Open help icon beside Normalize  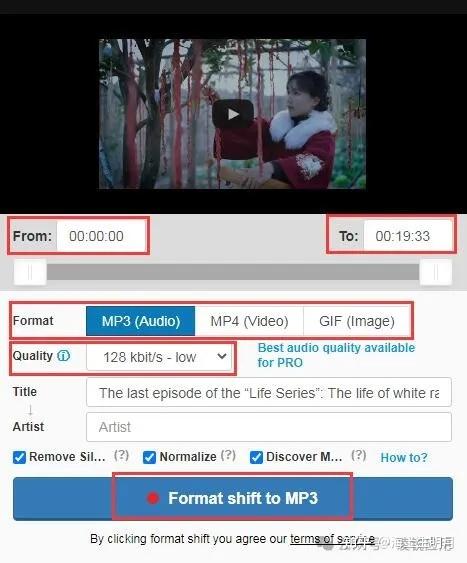coord(228,455)
